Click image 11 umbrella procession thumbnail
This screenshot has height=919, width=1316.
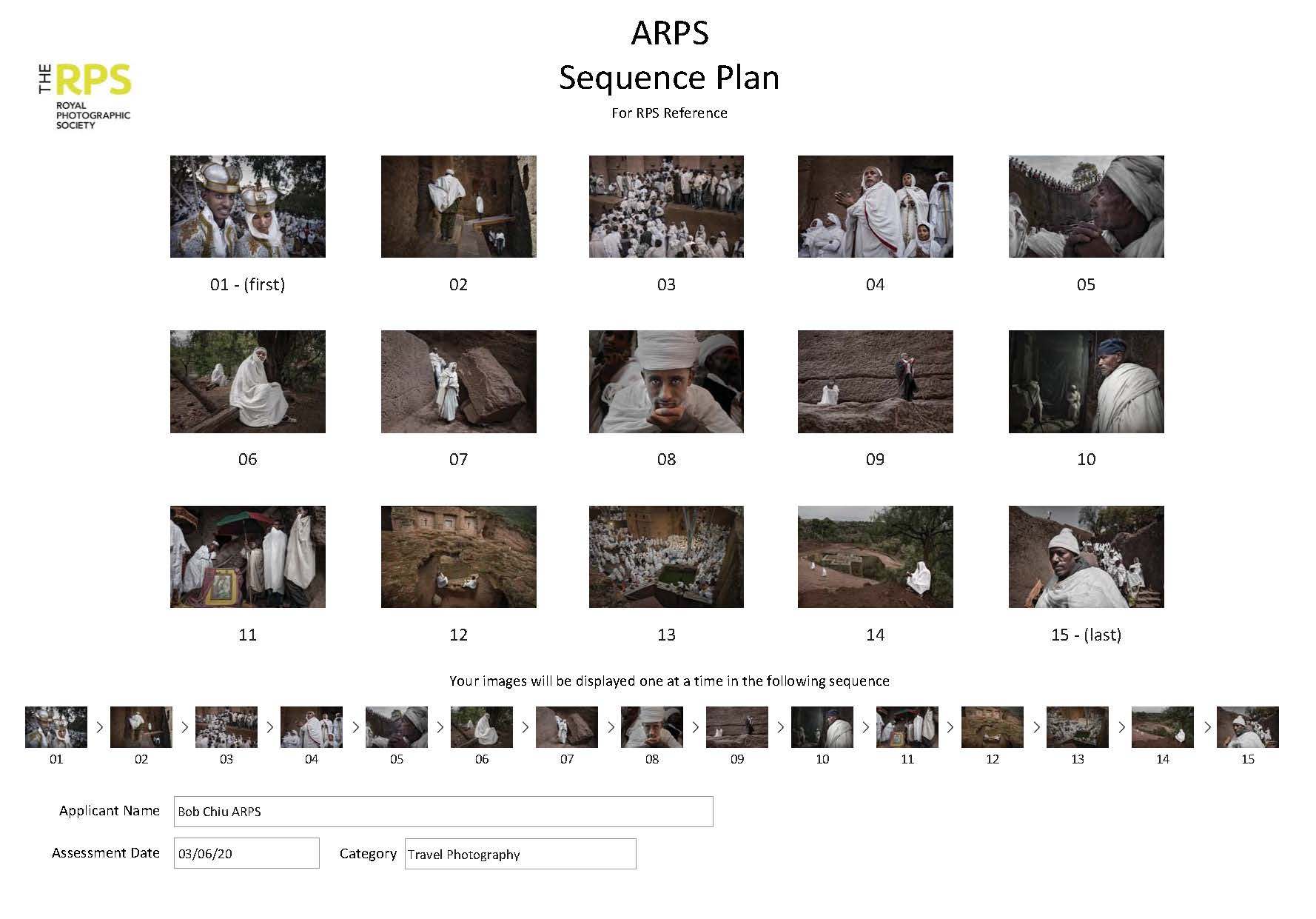click(247, 556)
